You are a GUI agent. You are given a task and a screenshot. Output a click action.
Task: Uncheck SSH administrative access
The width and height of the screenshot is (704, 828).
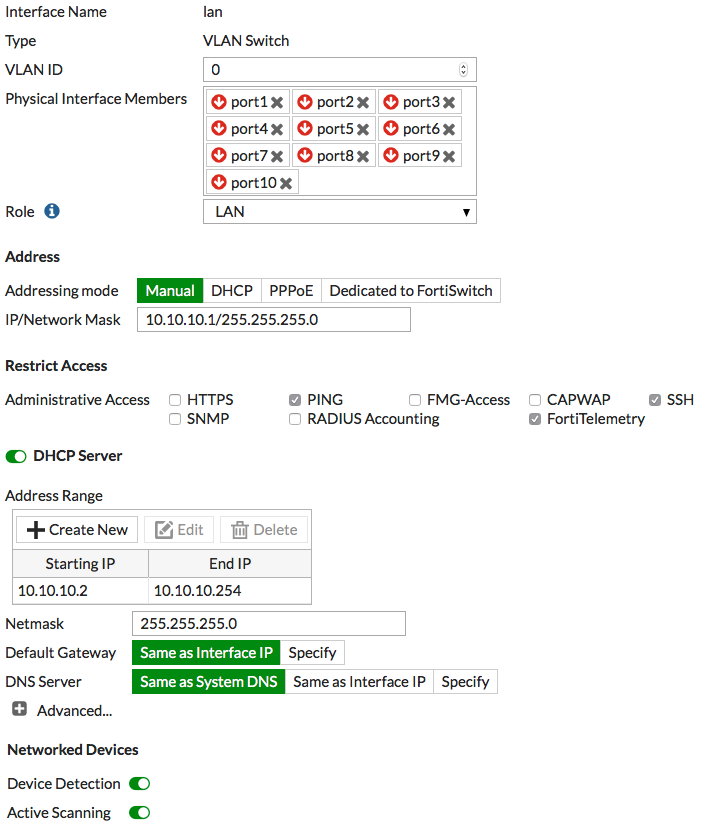coord(655,400)
